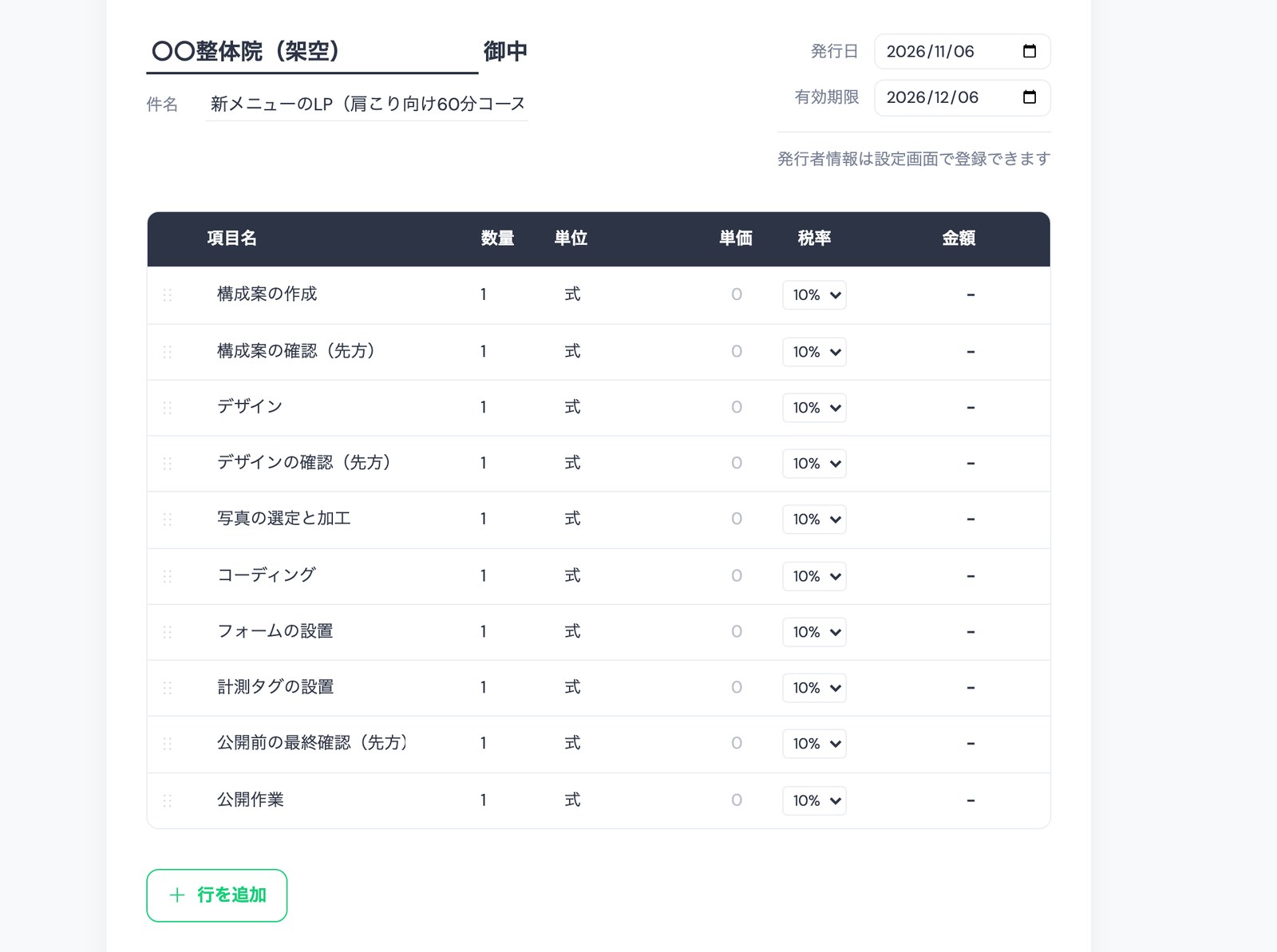The height and width of the screenshot is (952, 1277).
Task: Open tax rate dropdown for 計測タグの設置
Action: (814, 688)
